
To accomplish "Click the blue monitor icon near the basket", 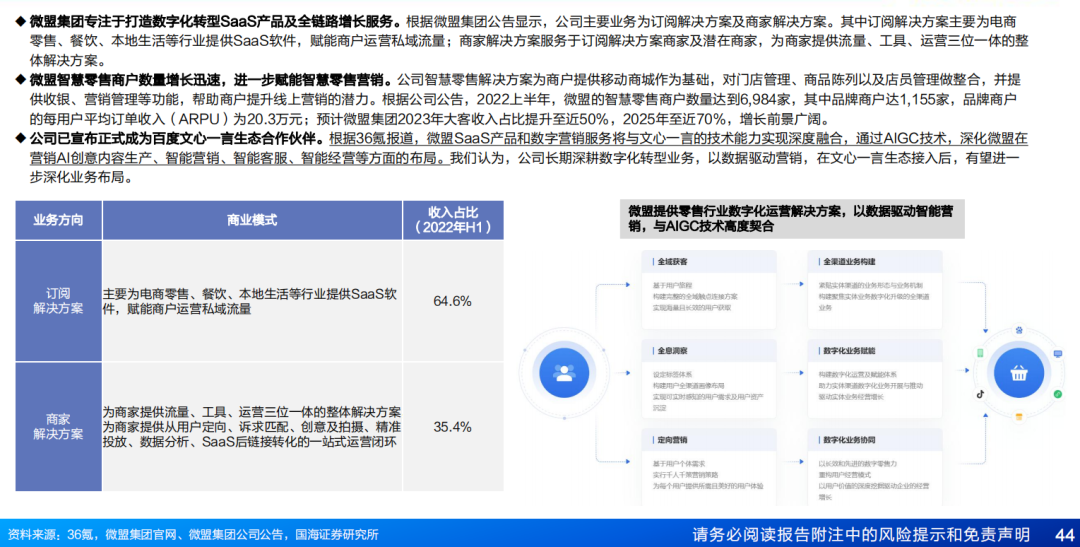I will tap(1058, 353).
